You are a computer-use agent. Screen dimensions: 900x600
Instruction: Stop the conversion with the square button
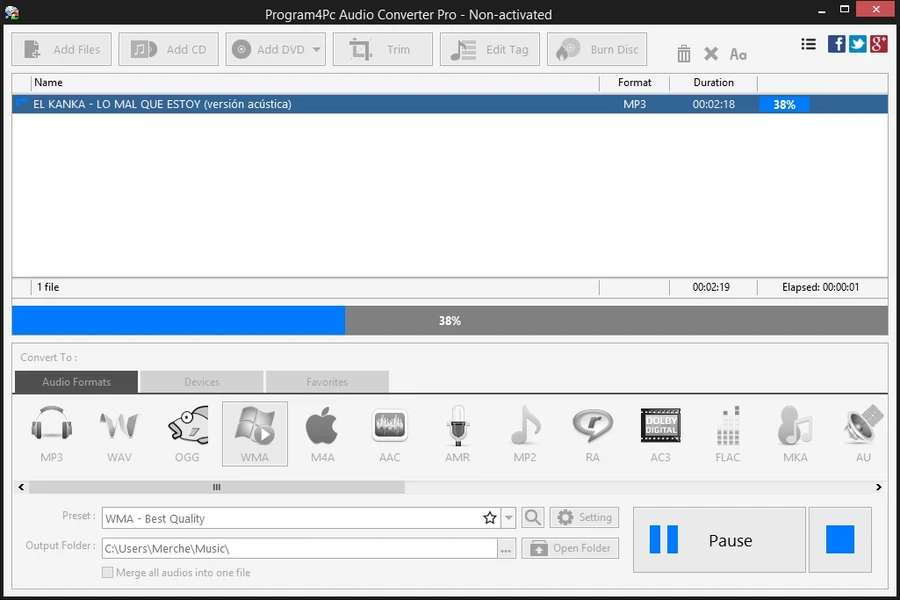[x=840, y=540]
